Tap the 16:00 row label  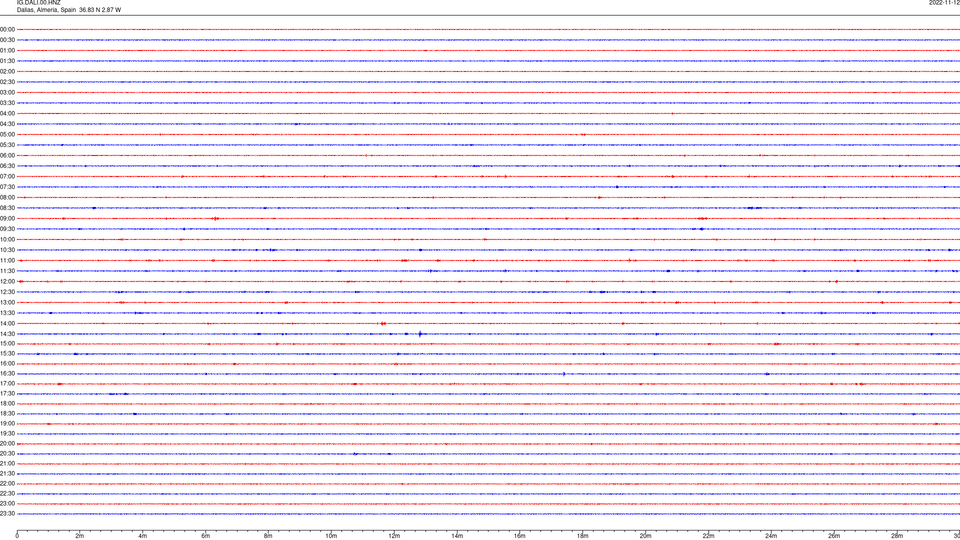coord(7,364)
